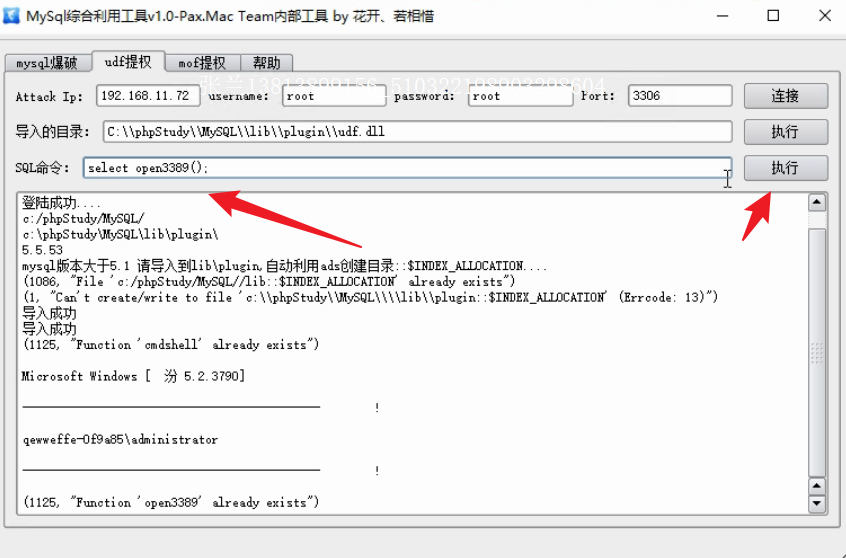
Task: Click the 连接 connect button
Action: [786, 96]
